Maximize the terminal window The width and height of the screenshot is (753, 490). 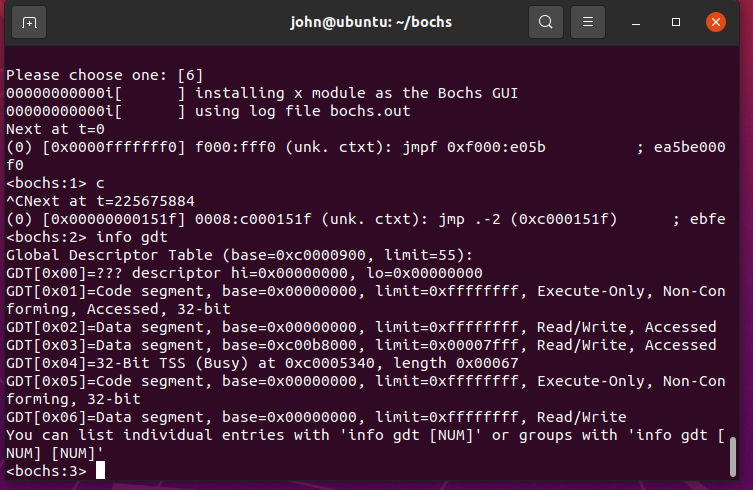[x=676, y=22]
